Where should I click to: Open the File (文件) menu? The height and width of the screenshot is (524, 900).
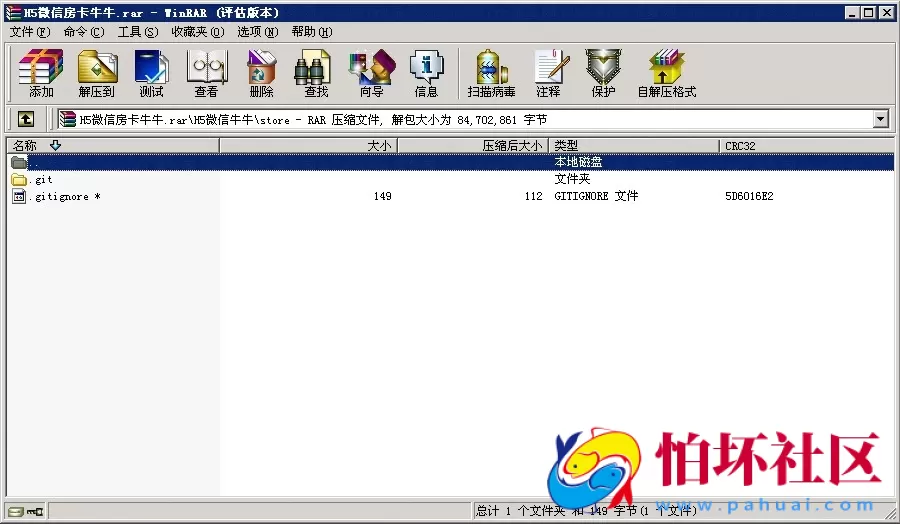(30, 32)
